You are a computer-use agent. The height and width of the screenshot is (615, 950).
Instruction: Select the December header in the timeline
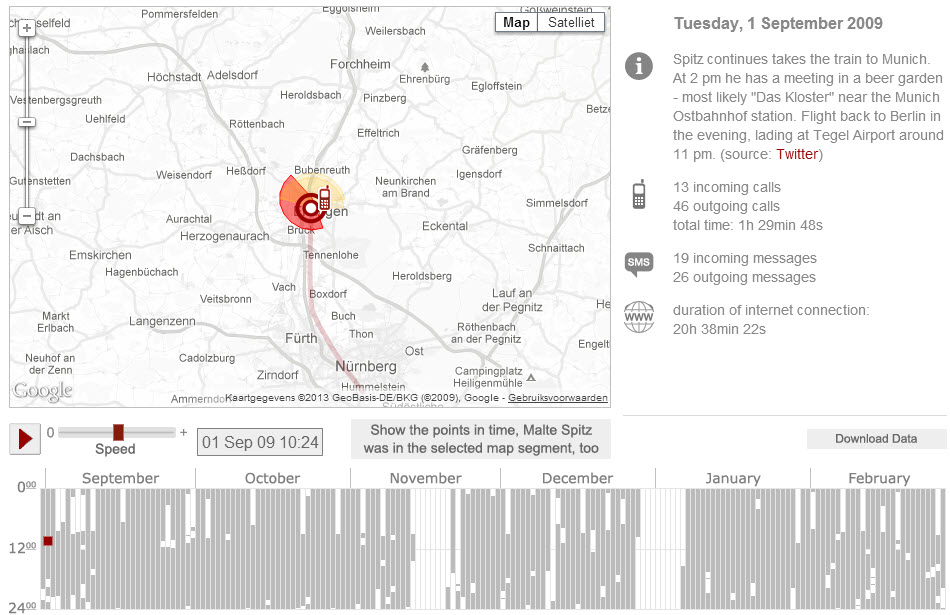click(577, 478)
